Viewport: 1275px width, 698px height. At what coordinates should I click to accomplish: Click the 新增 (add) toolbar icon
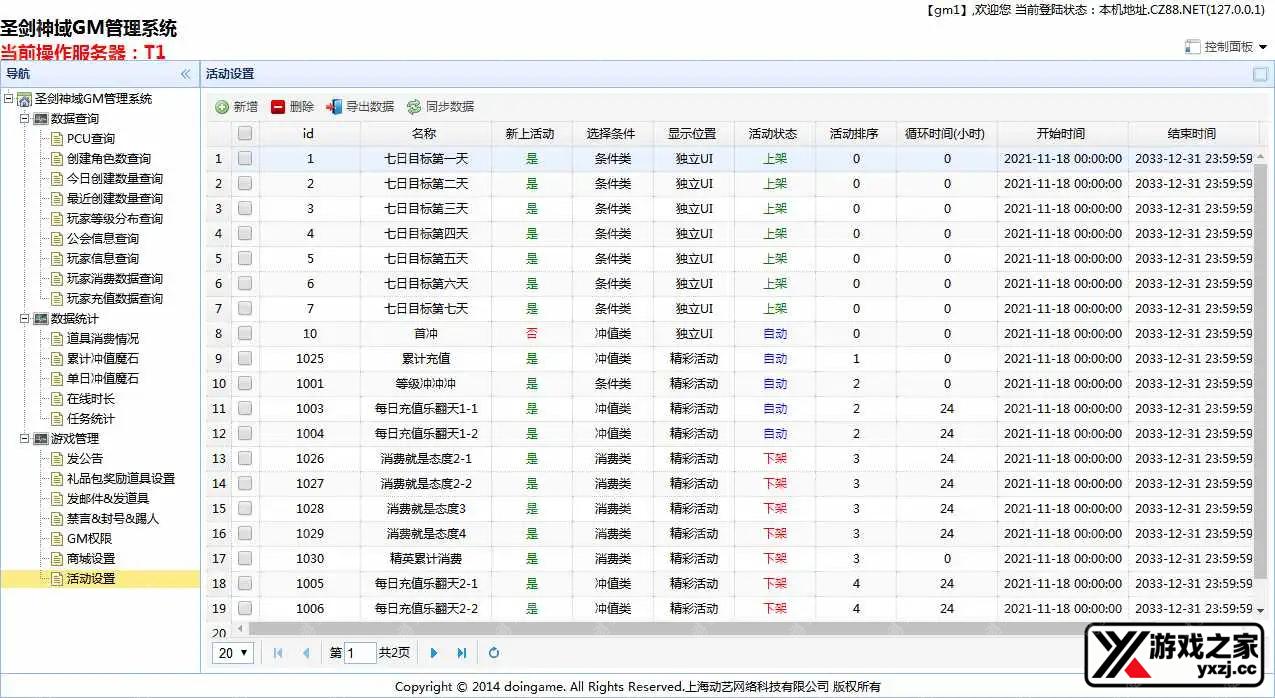tap(222, 107)
